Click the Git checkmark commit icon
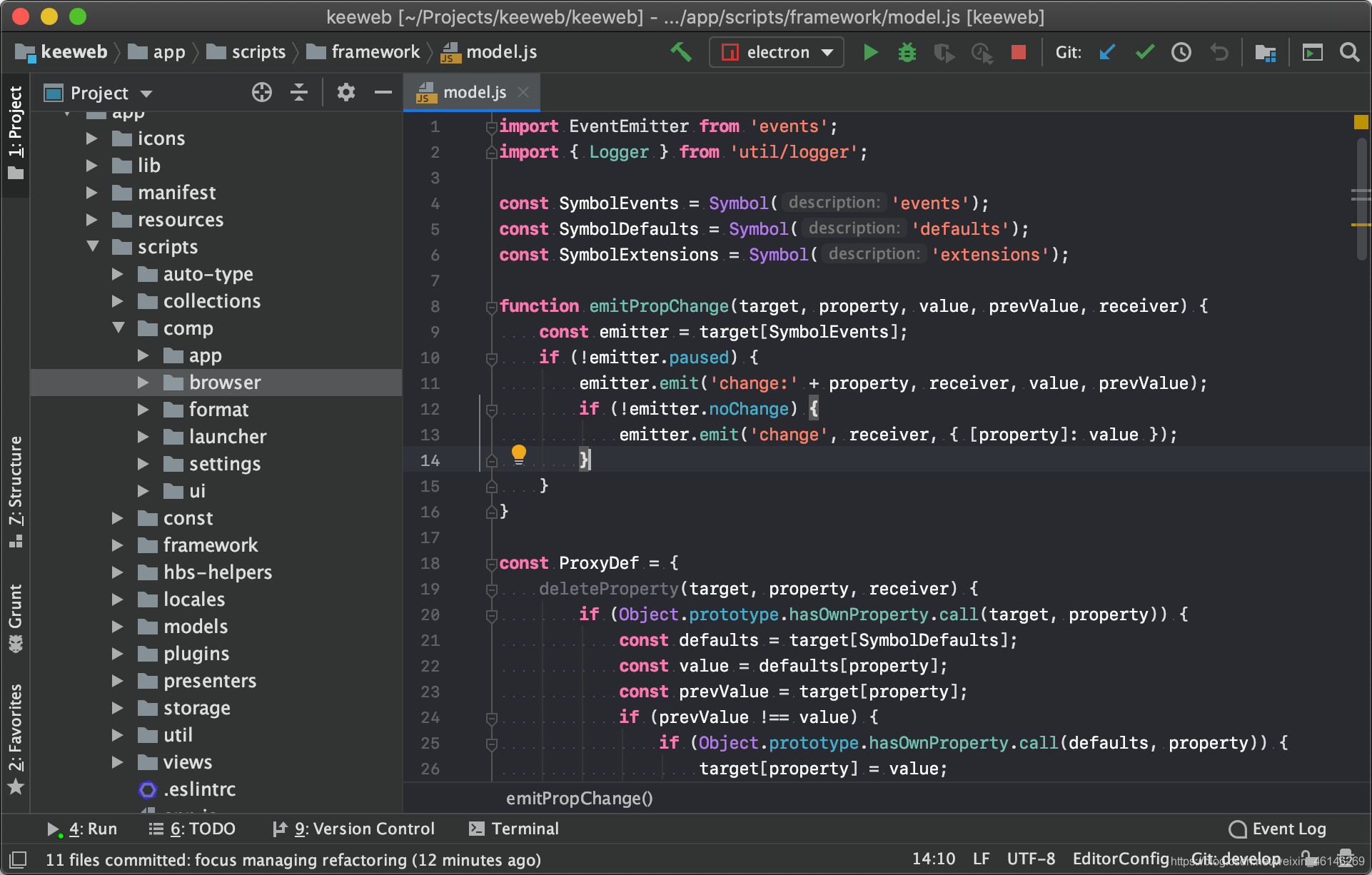Screen dimensions: 1372x875 (x=1144, y=52)
